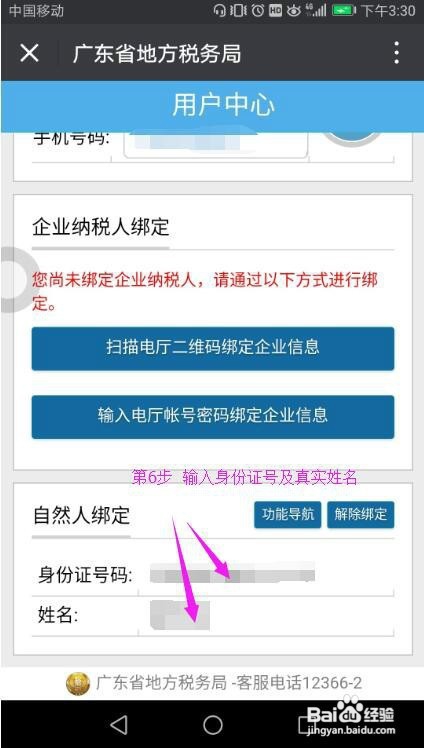The width and height of the screenshot is (424, 748).
Task: Tap the battery icon in status bar
Action: [344, 10]
